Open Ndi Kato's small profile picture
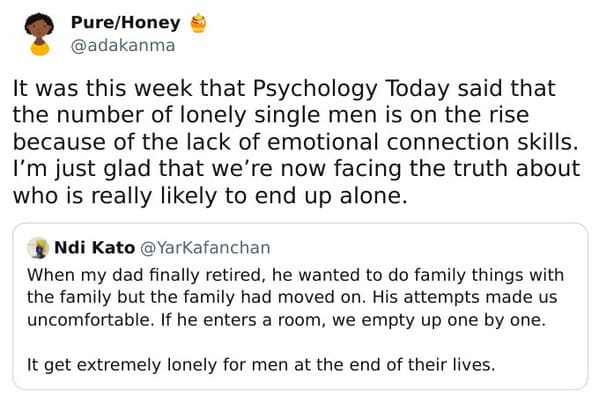 (38, 248)
